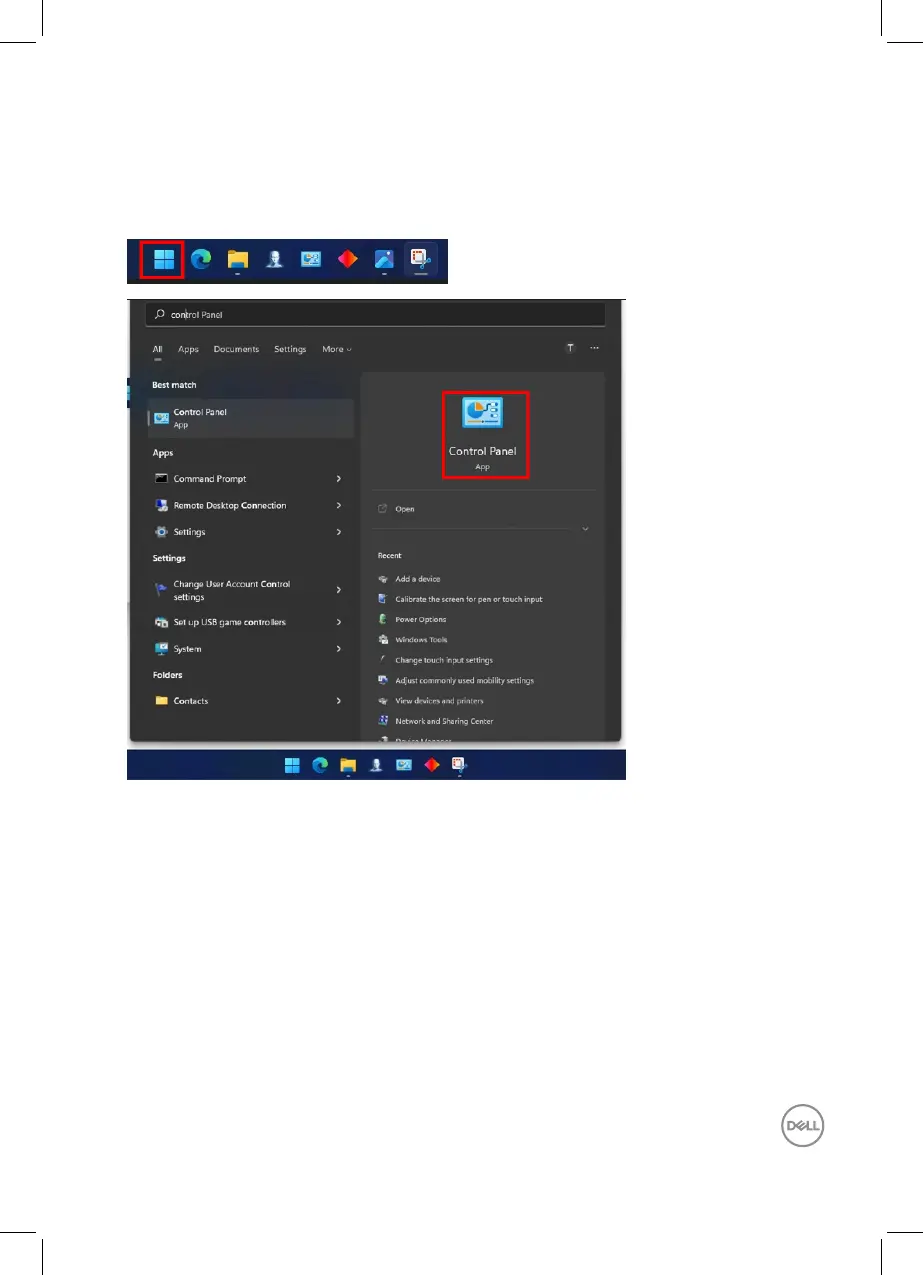The image size is (923, 1275).
Task: Click Open under Control Panel preview
Action: tap(404, 509)
